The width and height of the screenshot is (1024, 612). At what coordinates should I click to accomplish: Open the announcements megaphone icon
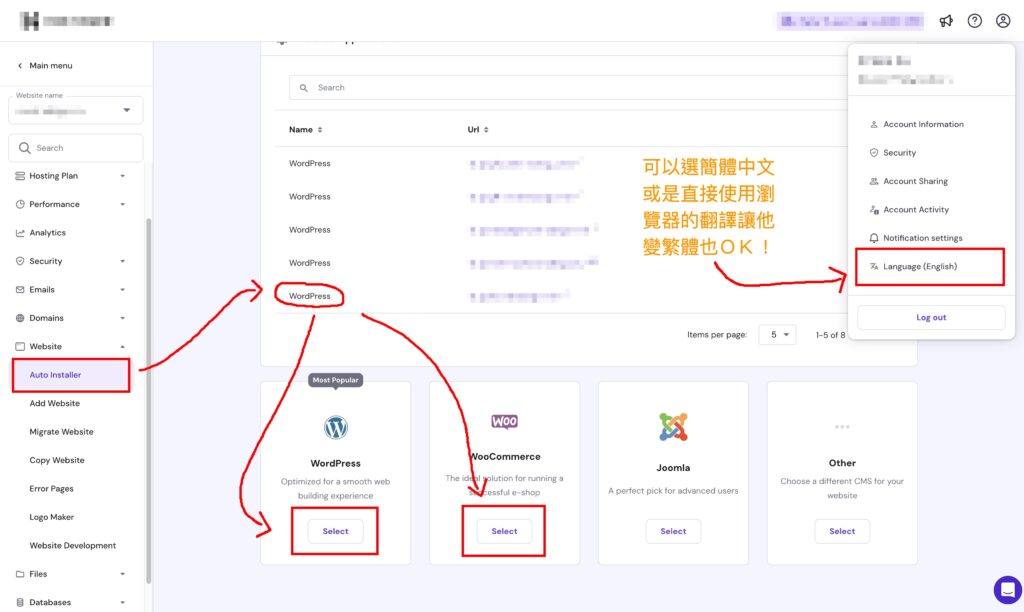(946, 21)
